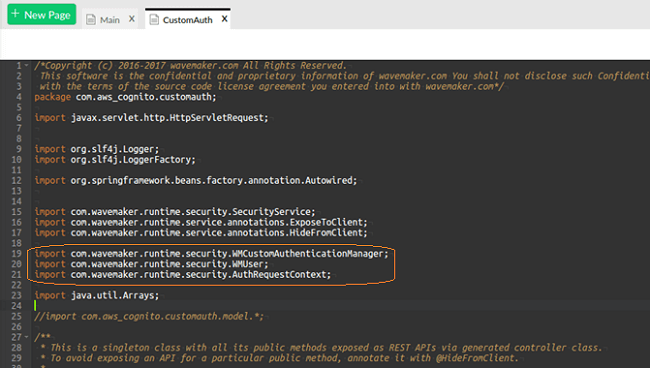Image resolution: width=650 pixels, height=368 pixels.
Task: Click the CustomAuth tab file icon
Action: coord(154,19)
